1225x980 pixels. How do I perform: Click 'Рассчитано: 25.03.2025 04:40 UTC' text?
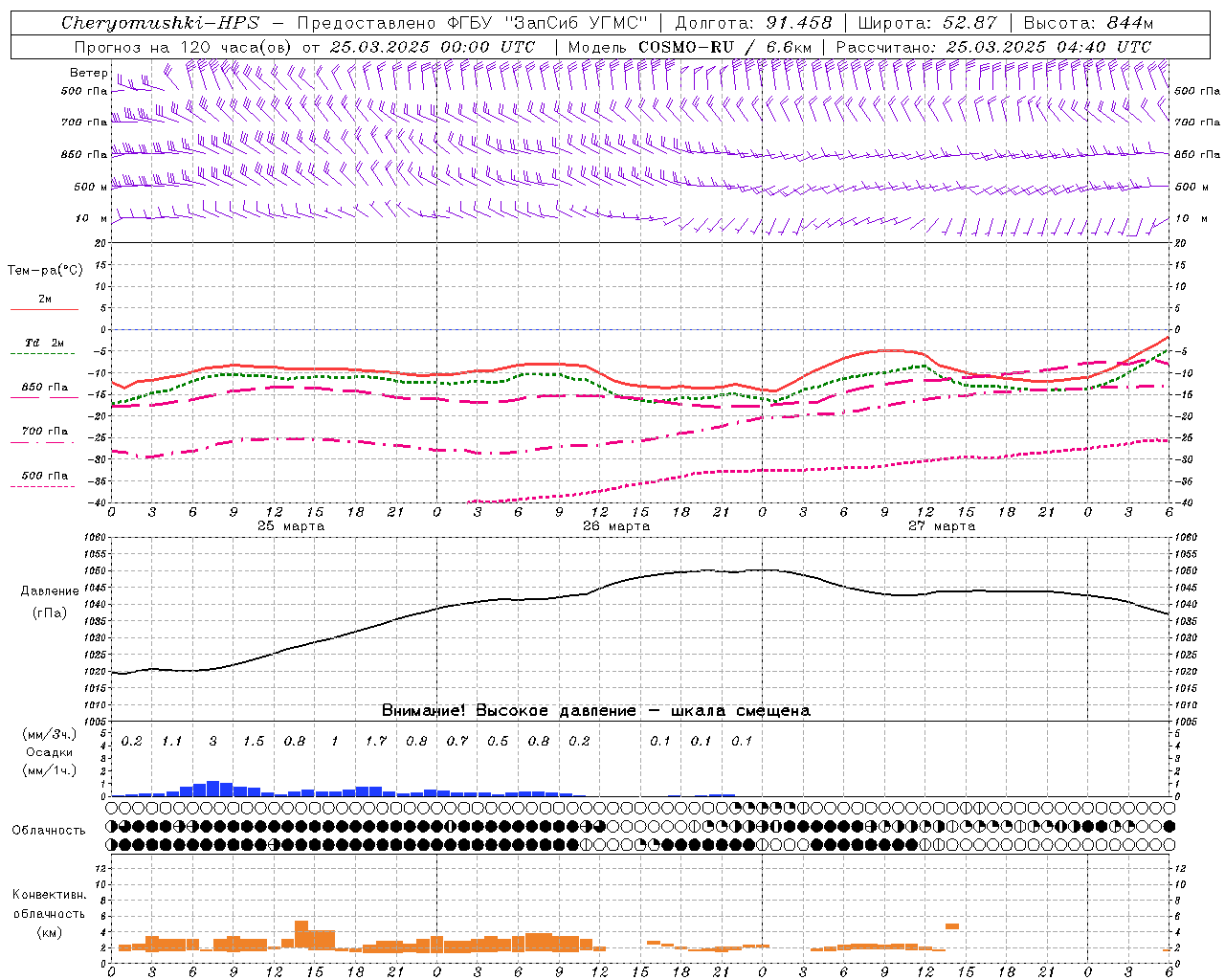[993, 47]
